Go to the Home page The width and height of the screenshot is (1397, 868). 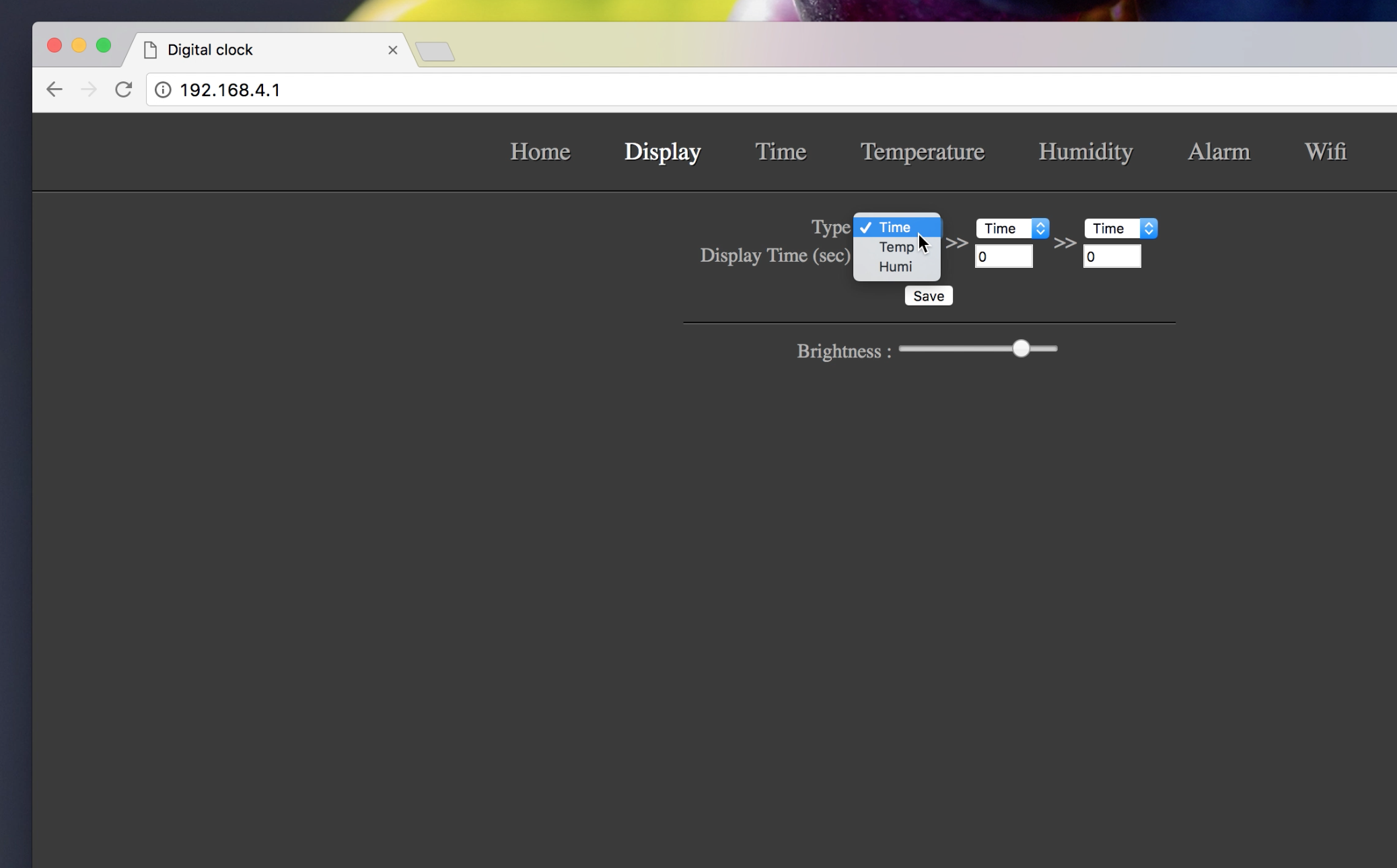click(540, 152)
